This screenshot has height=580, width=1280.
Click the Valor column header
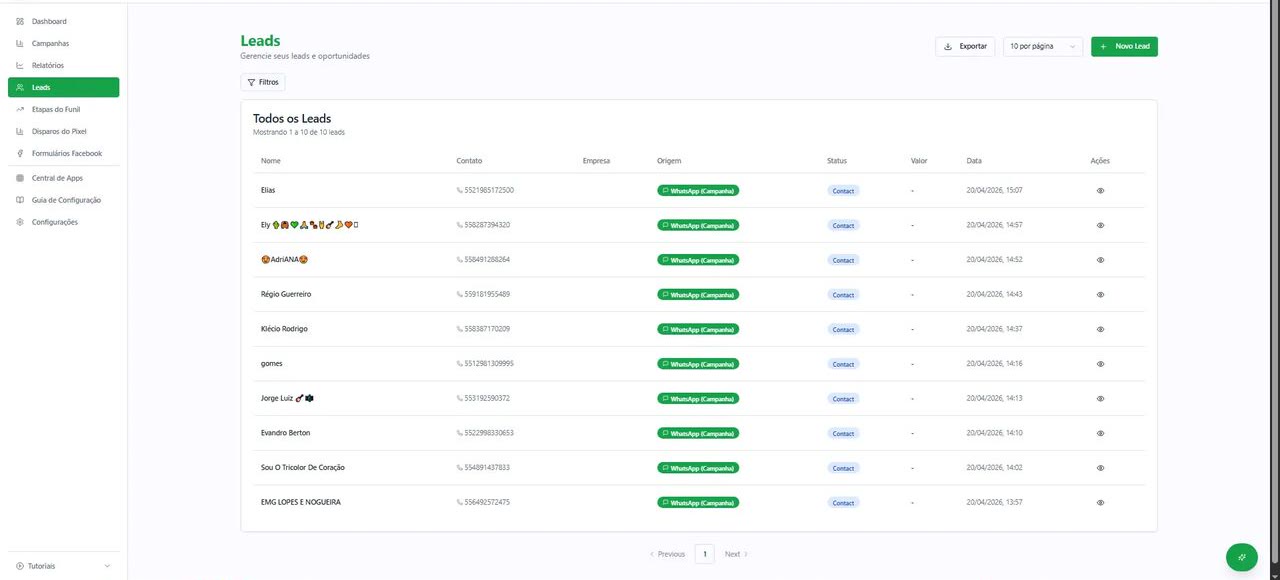click(x=919, y=161)
